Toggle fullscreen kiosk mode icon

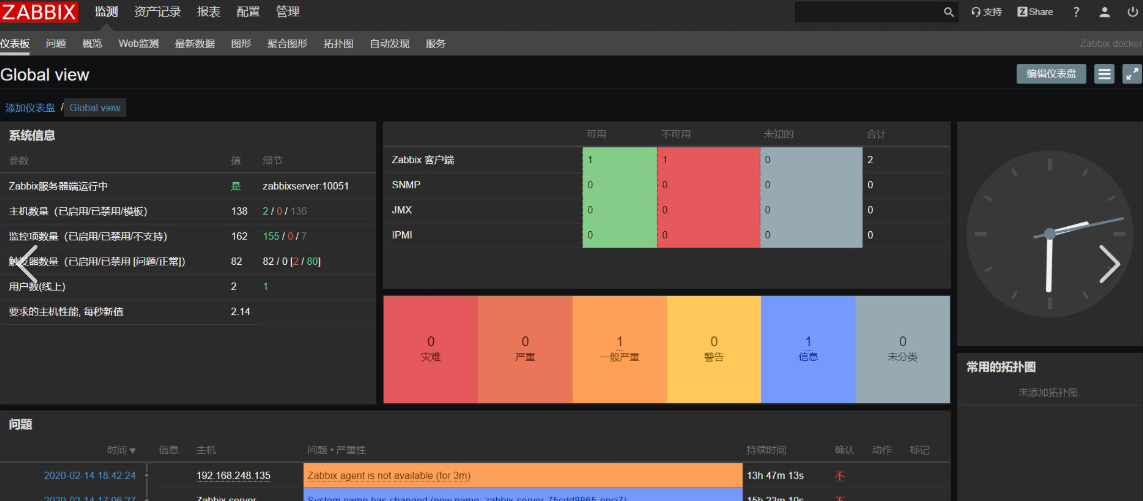[x=1132, y=74]
